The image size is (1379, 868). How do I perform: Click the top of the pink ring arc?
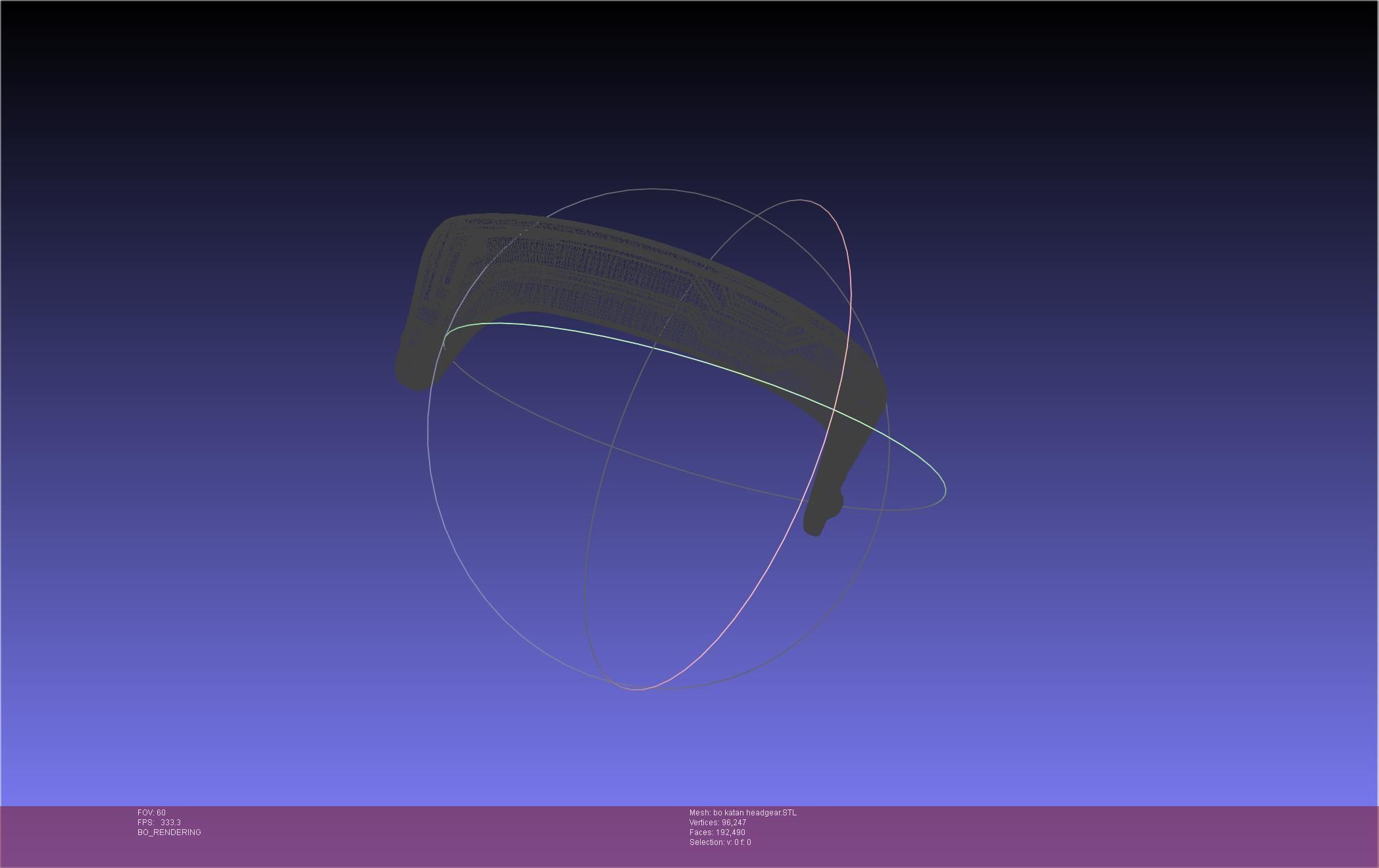coord(801,200)
